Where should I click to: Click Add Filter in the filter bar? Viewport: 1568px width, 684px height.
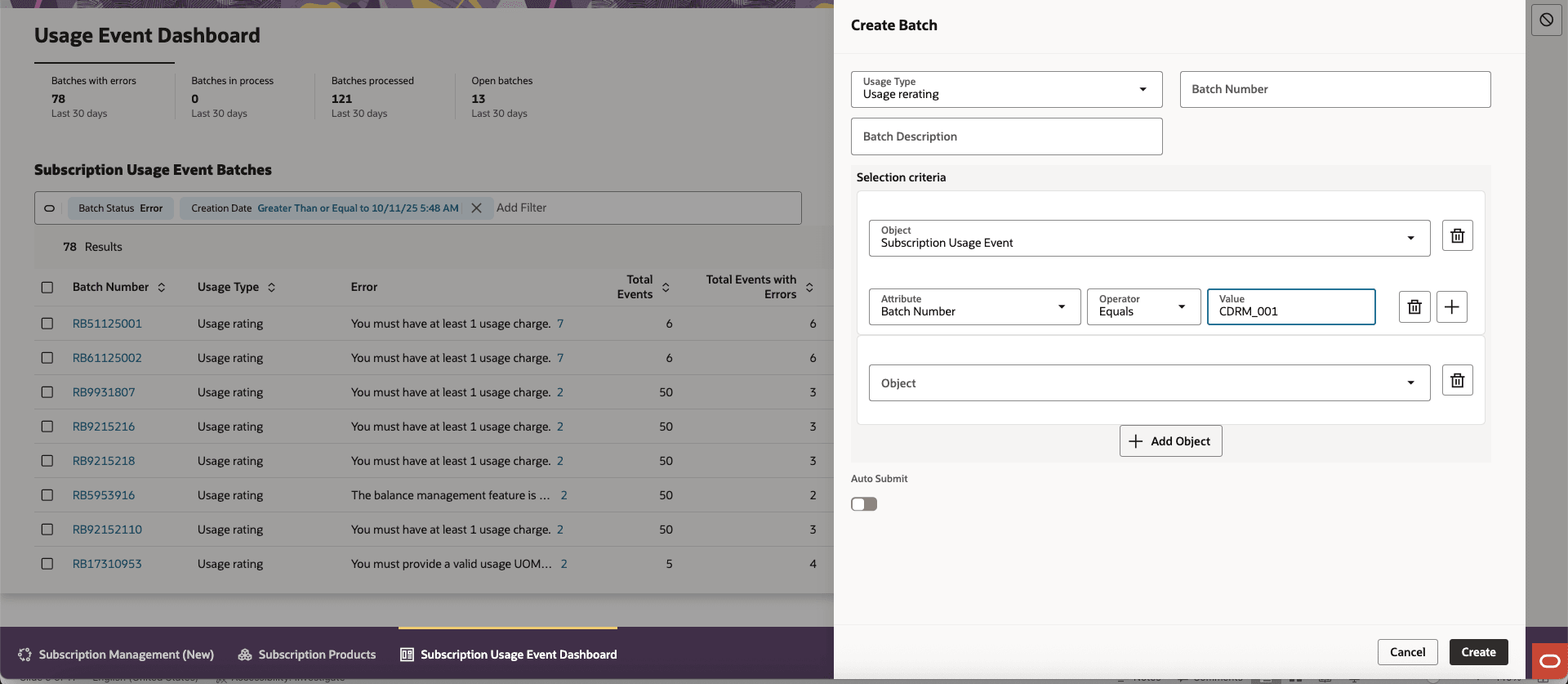(x=521, y=208)
